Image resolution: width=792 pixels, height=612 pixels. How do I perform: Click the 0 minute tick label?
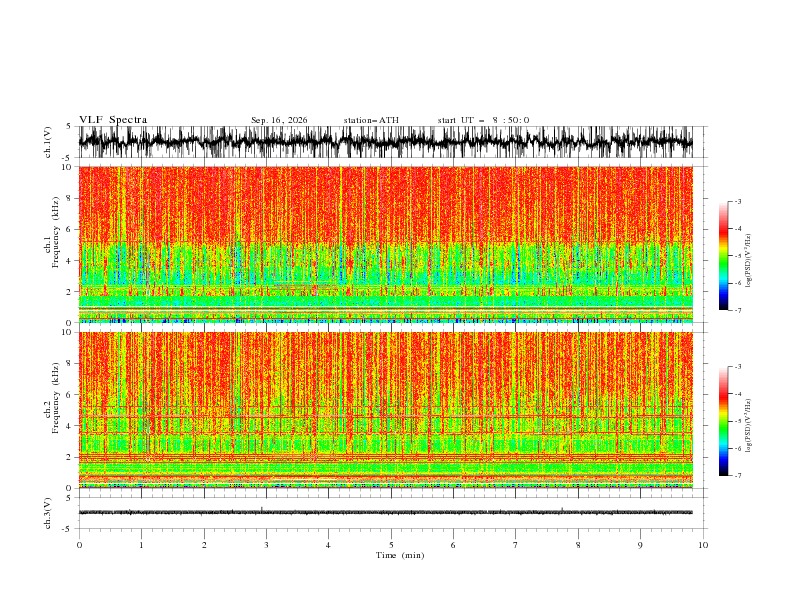click(79, 545)
